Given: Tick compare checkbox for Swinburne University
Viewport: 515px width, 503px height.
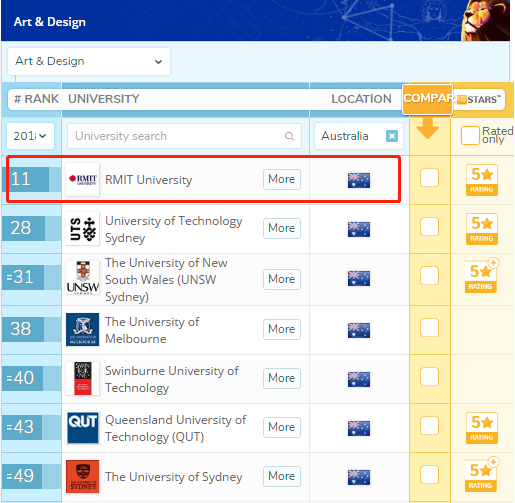Looking at the screenshot, I should 429,376.
